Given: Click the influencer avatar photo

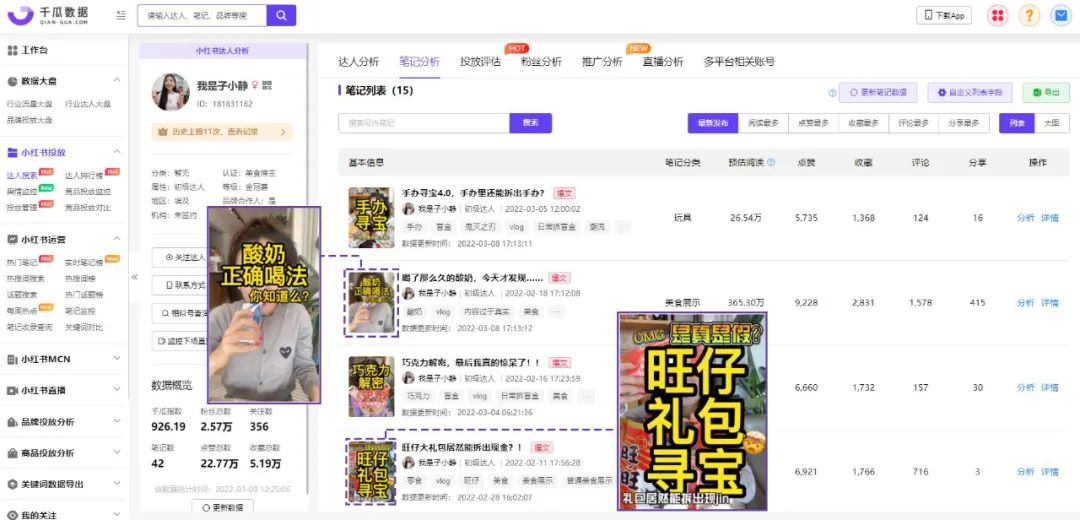Looking at the screenshot, I should pyautogui.click(x=170, y=92).
